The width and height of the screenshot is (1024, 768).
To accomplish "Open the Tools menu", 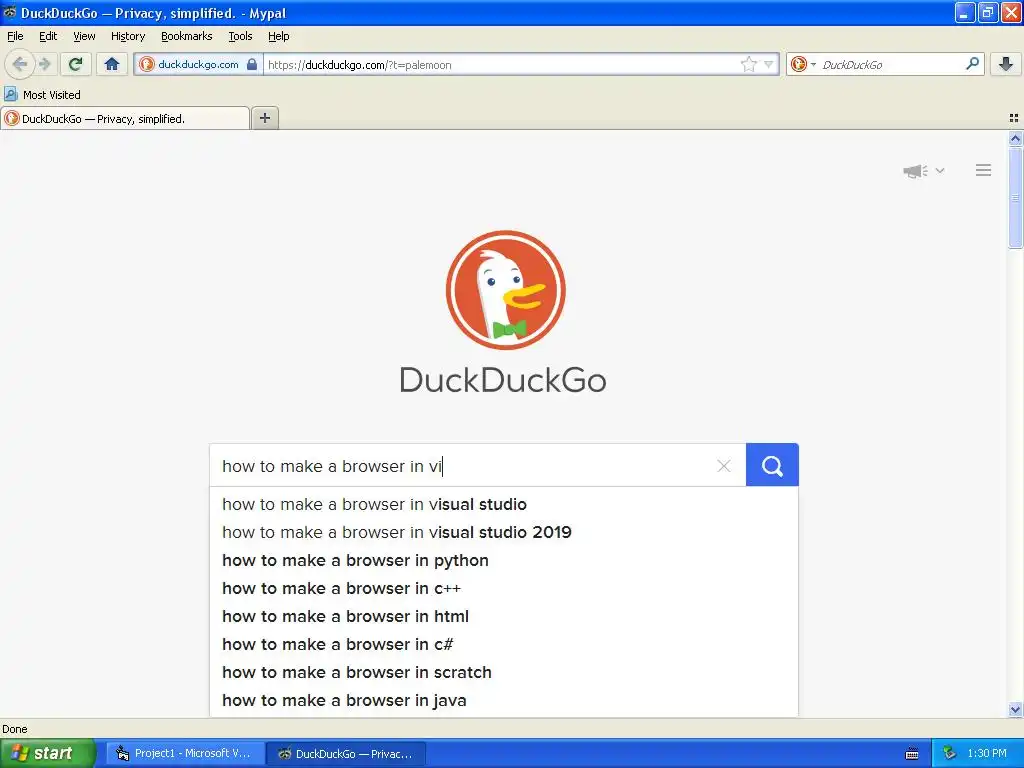I will (x=240, y=36).
